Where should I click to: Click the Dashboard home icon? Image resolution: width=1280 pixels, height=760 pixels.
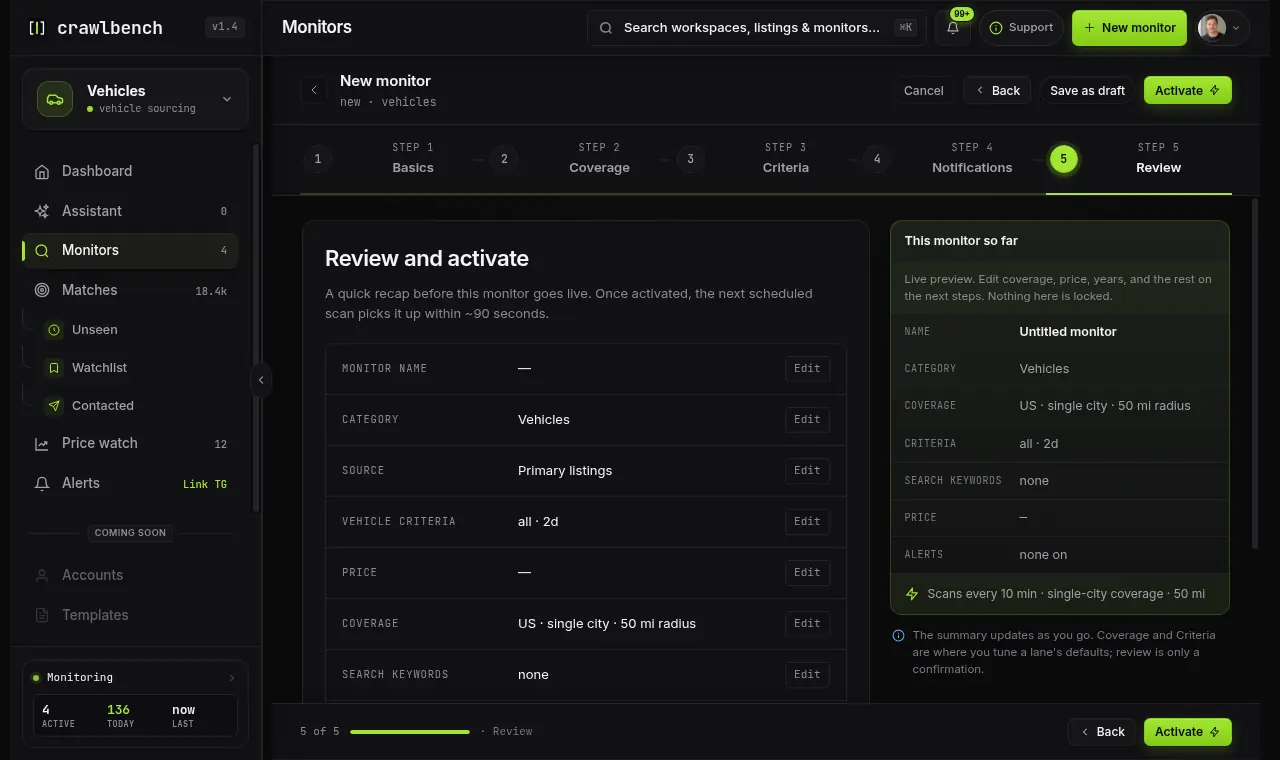[42, 171]
